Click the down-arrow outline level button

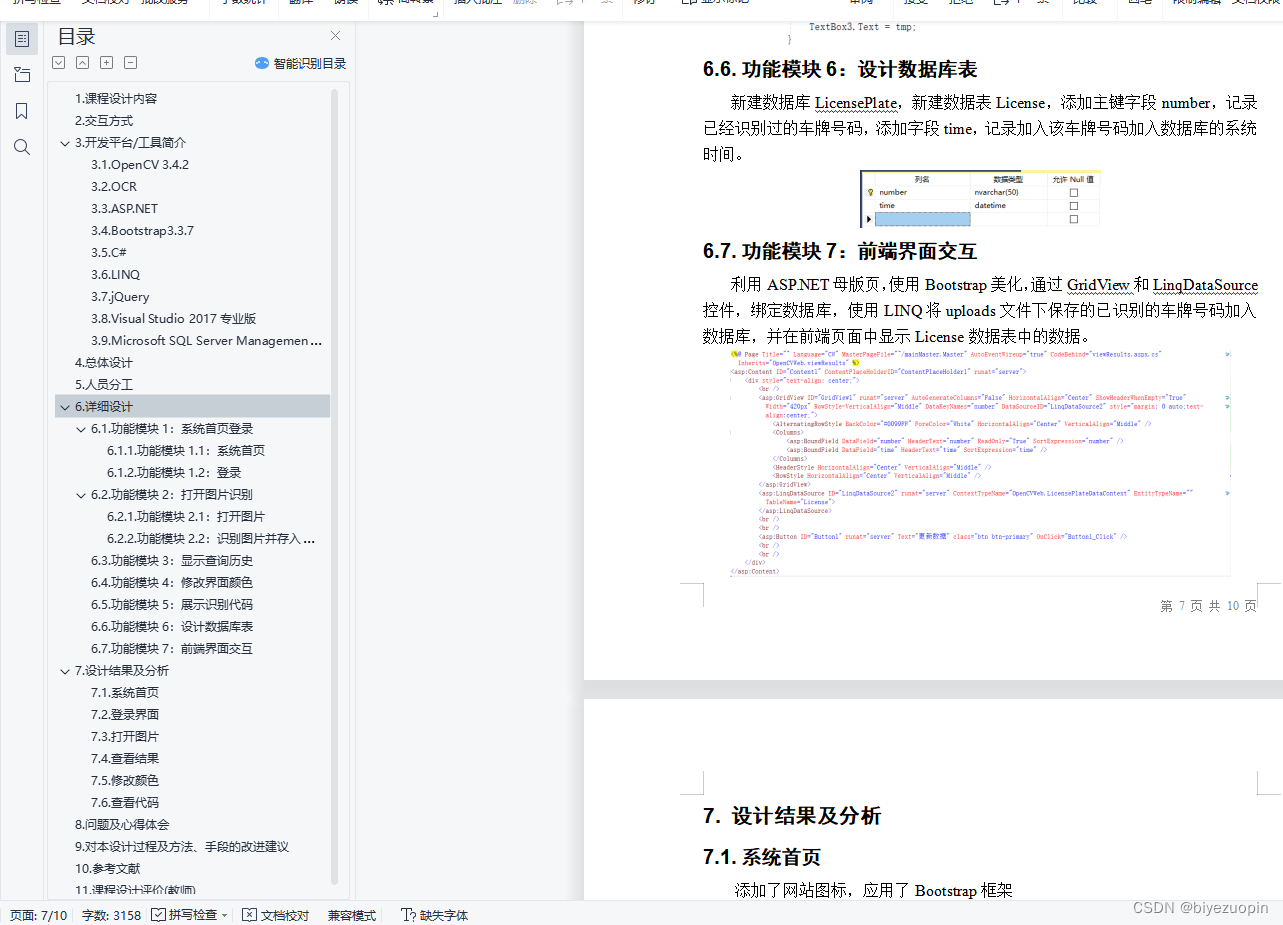pos(59,63)
